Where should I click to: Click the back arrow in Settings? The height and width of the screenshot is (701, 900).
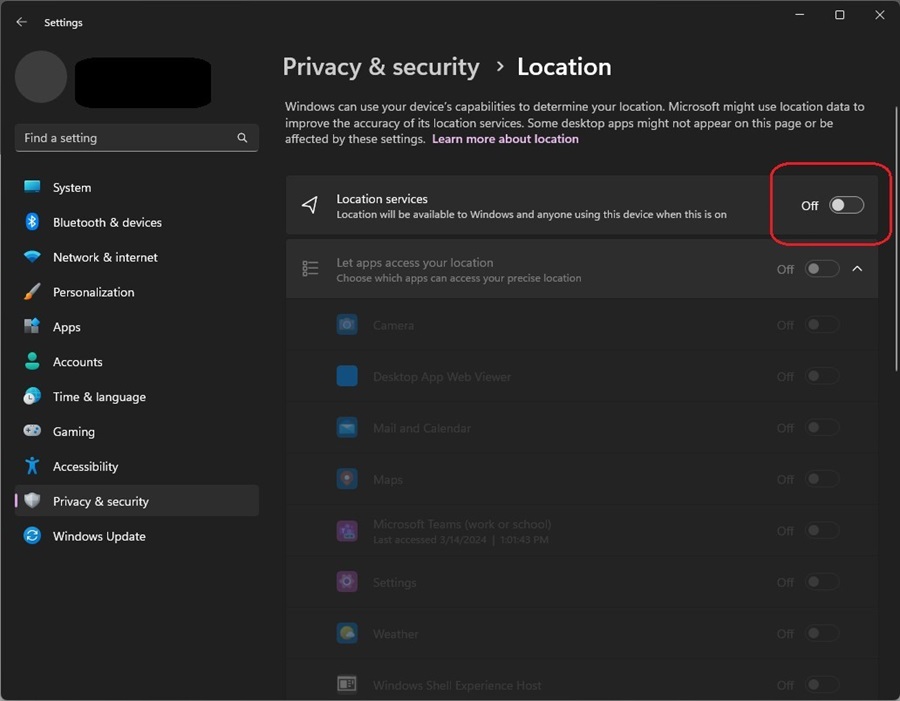(x=21, y=22)
